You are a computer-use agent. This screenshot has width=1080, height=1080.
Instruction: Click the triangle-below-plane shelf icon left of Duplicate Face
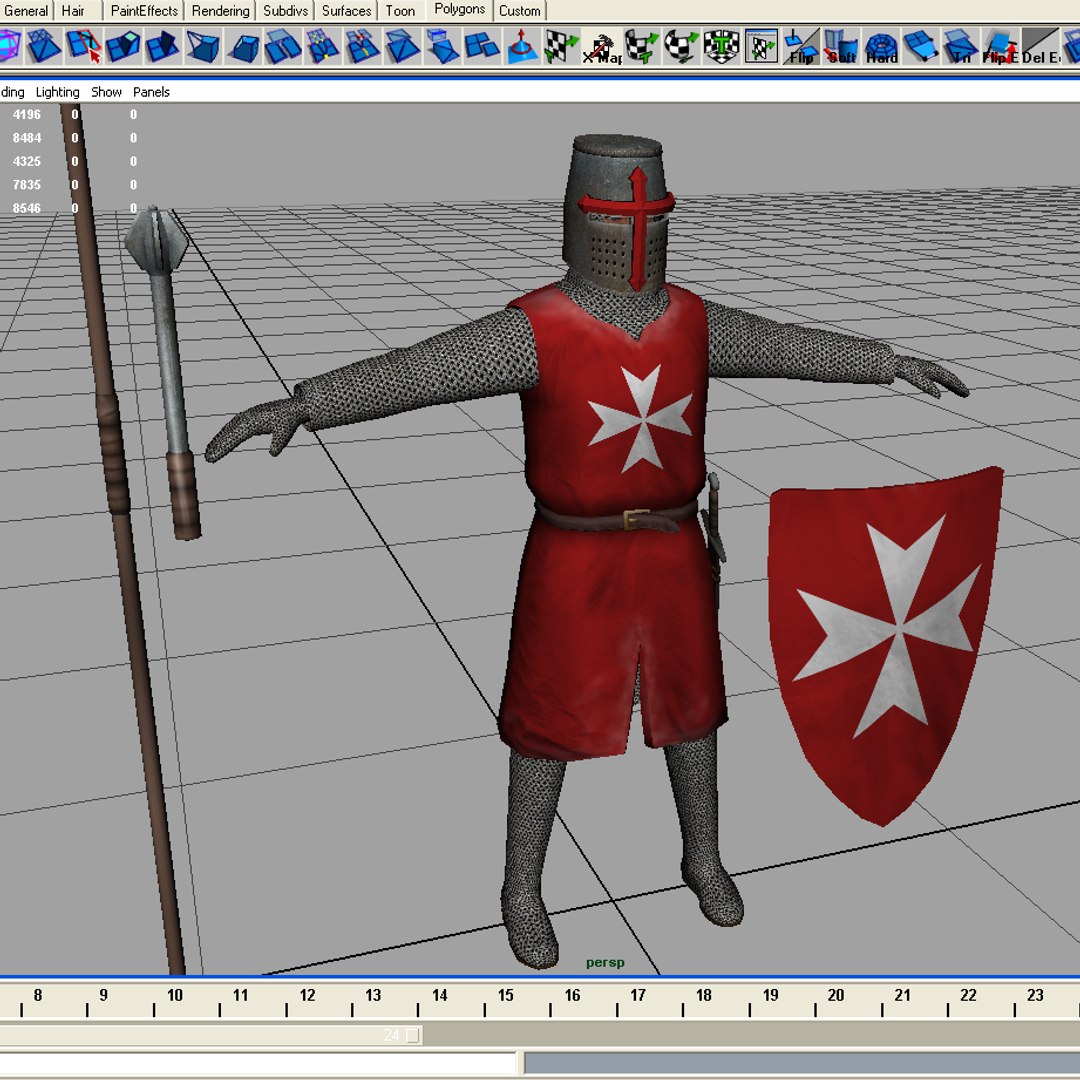[x=402, y=47]
